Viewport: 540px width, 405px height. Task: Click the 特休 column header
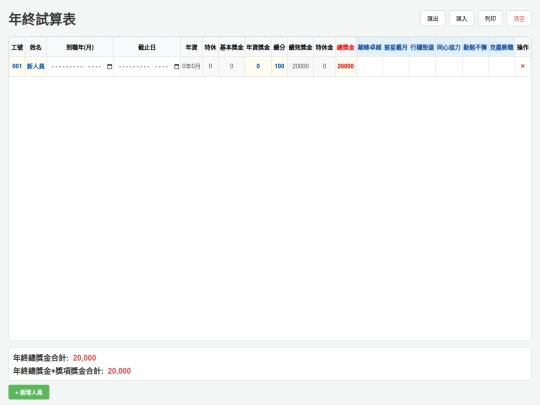(x=210, y=47)
